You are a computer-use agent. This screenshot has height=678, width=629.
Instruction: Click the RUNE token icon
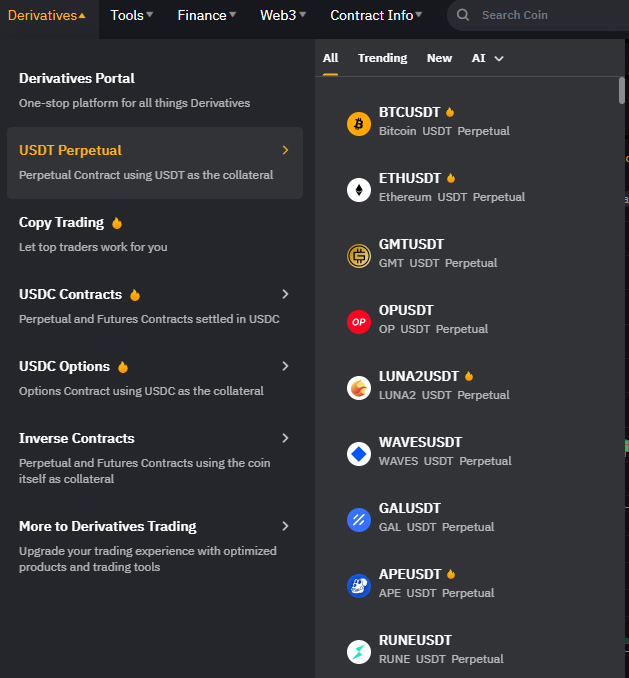[x=359, y=652]
